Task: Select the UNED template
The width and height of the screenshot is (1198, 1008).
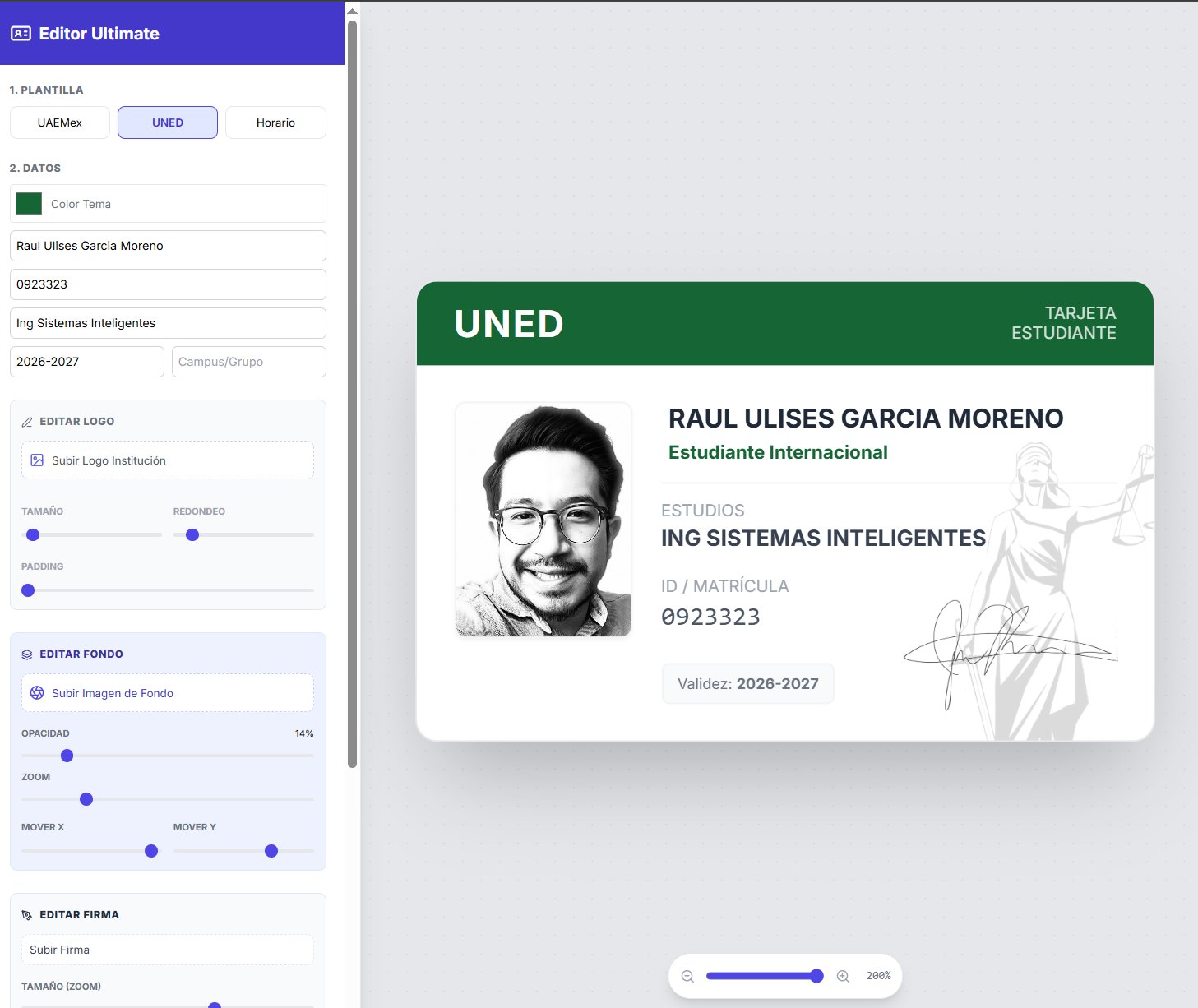Action: pos(168,123)
